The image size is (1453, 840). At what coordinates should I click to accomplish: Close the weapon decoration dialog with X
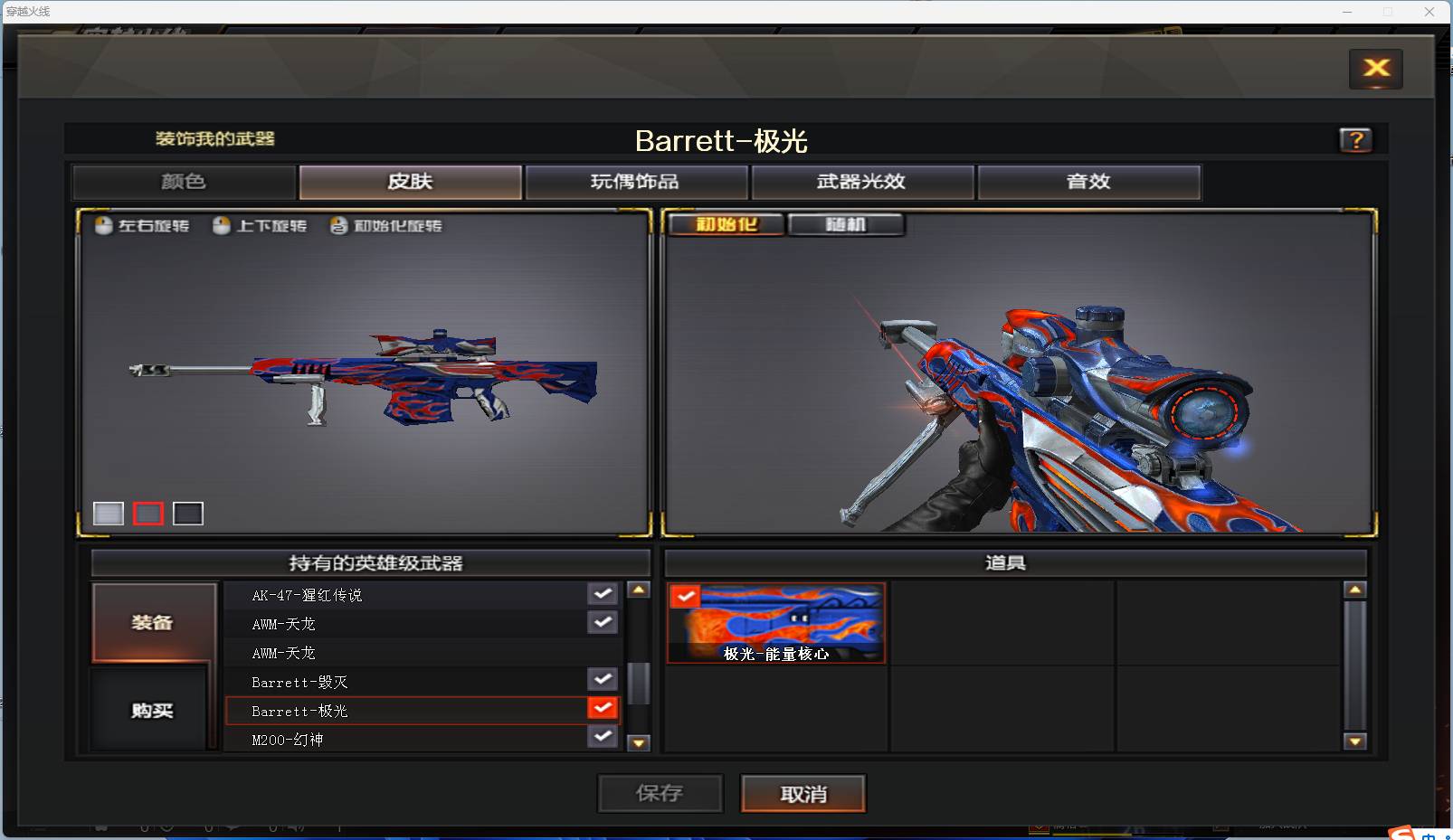1375,69
